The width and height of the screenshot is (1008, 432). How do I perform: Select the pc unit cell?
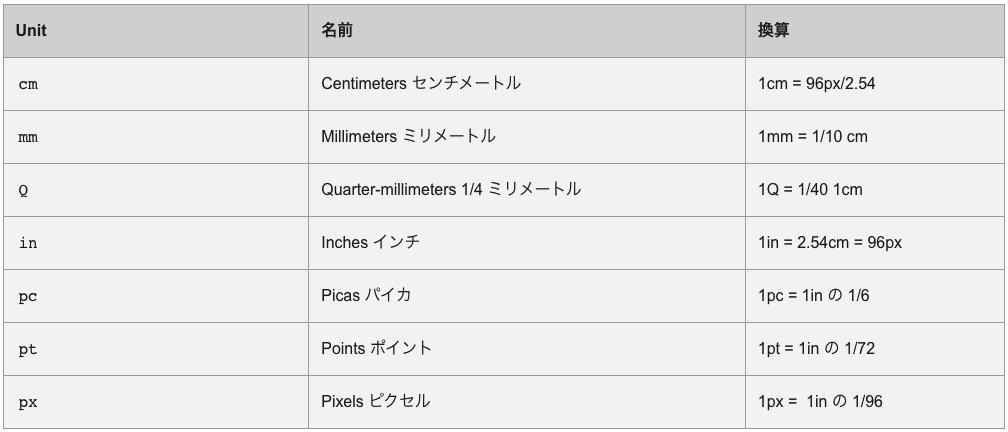point(156,296)
